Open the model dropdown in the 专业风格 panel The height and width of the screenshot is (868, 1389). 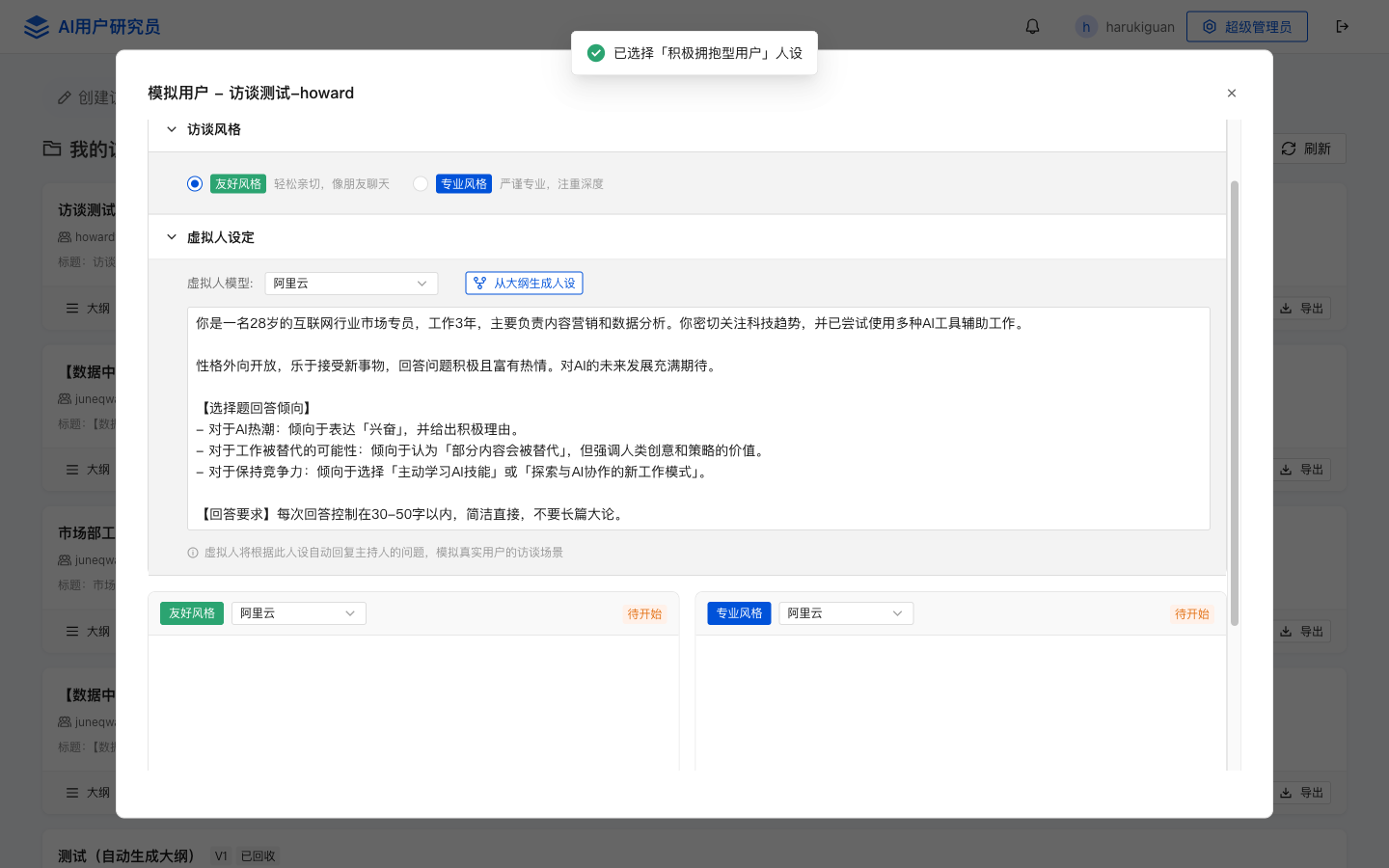(845, 613)
